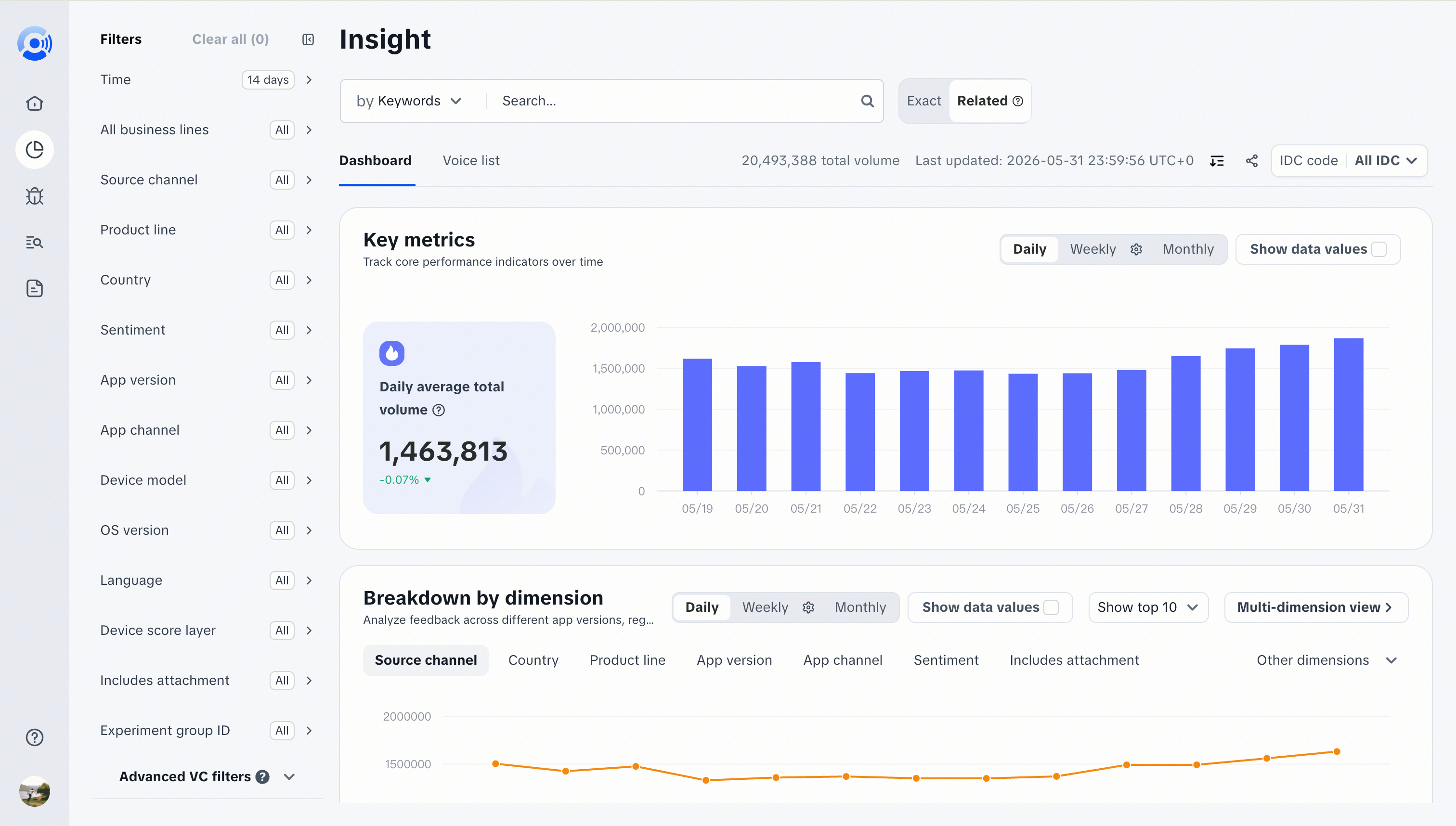Click the 14 days time badge
The height and width of the screenshot is (826, 1456).
pyautogui.click(x=268, y=80)
